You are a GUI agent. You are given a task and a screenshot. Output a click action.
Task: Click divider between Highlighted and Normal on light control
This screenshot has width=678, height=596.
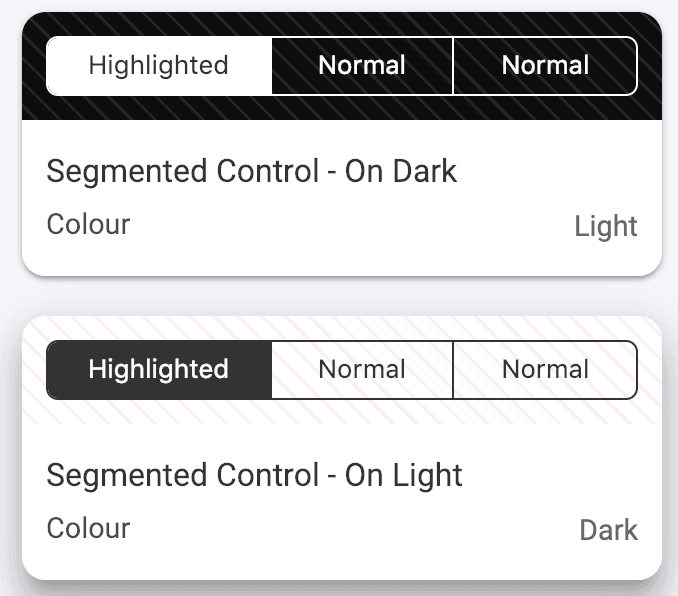coord(272,370)
